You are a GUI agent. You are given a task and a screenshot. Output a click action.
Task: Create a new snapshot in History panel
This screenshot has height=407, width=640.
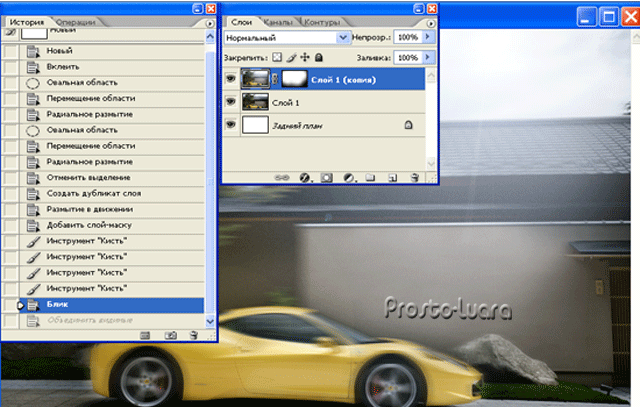(x=171, y=336)
